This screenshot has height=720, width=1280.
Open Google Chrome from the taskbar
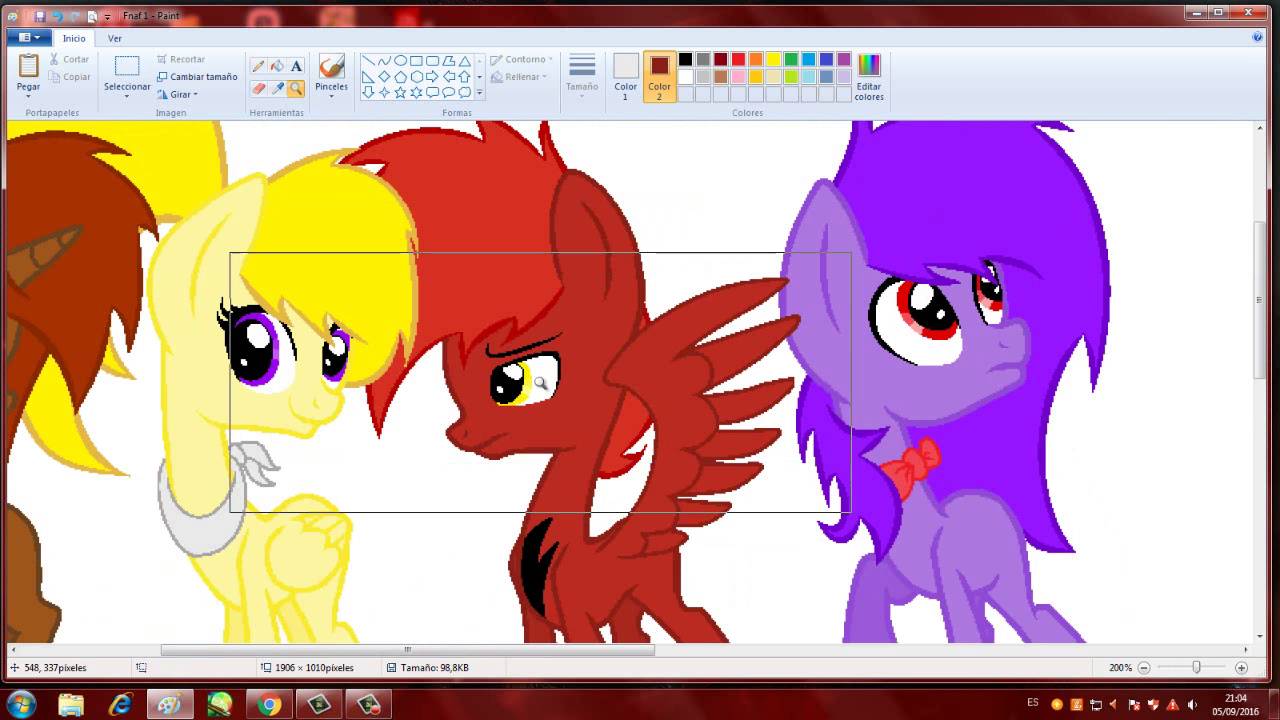pyautogui.click(x=269, y=705)
